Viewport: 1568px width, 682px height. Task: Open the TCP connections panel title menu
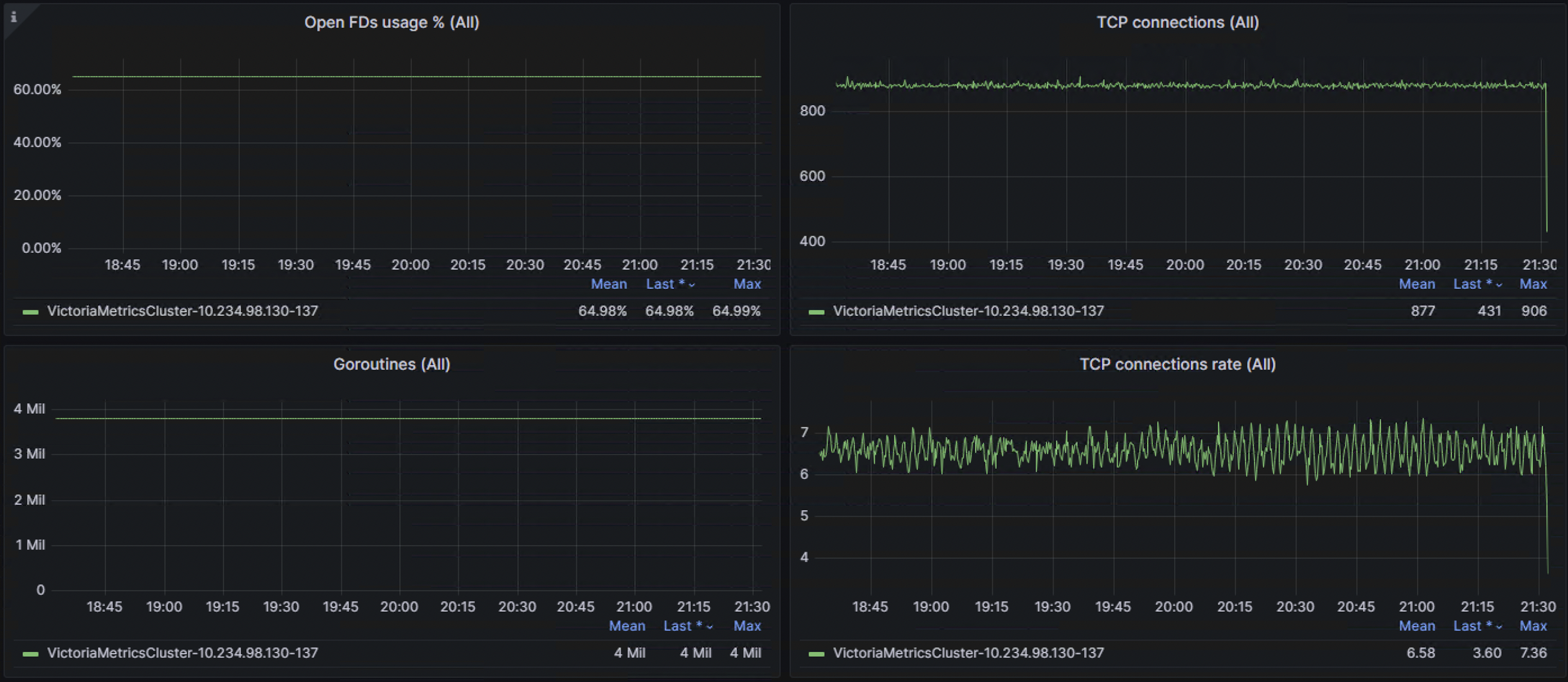tap(1177, 22)
